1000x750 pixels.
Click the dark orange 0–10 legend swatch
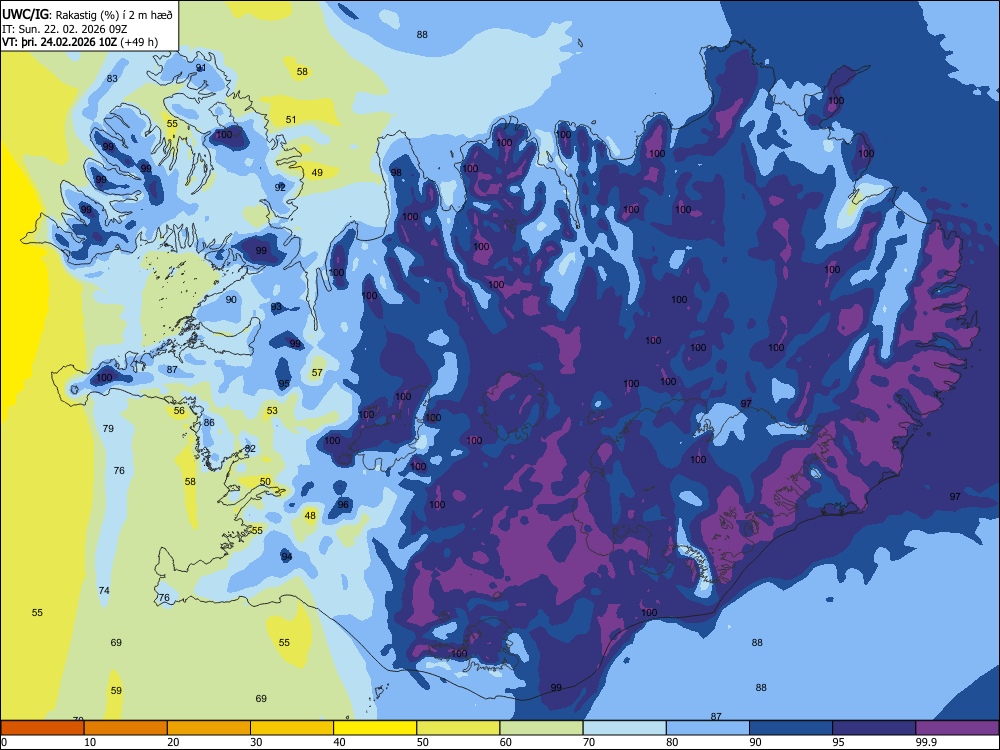43,728
